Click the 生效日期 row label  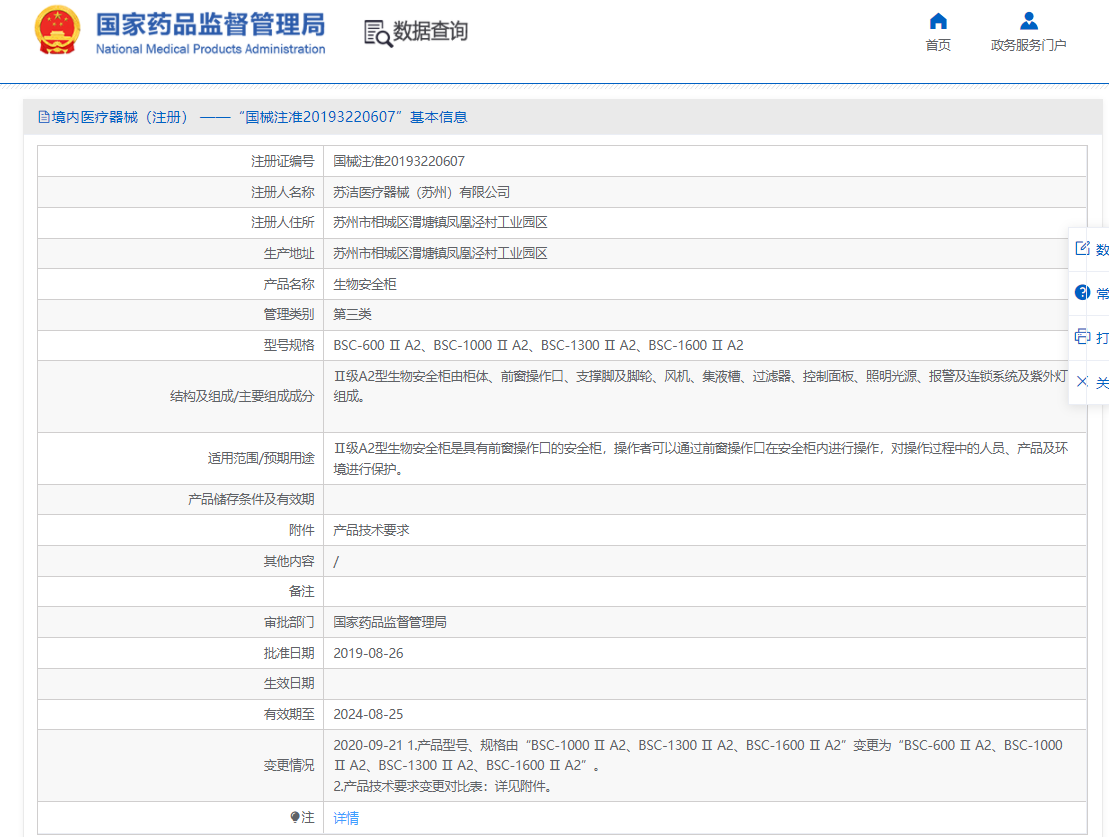point(289,683)
